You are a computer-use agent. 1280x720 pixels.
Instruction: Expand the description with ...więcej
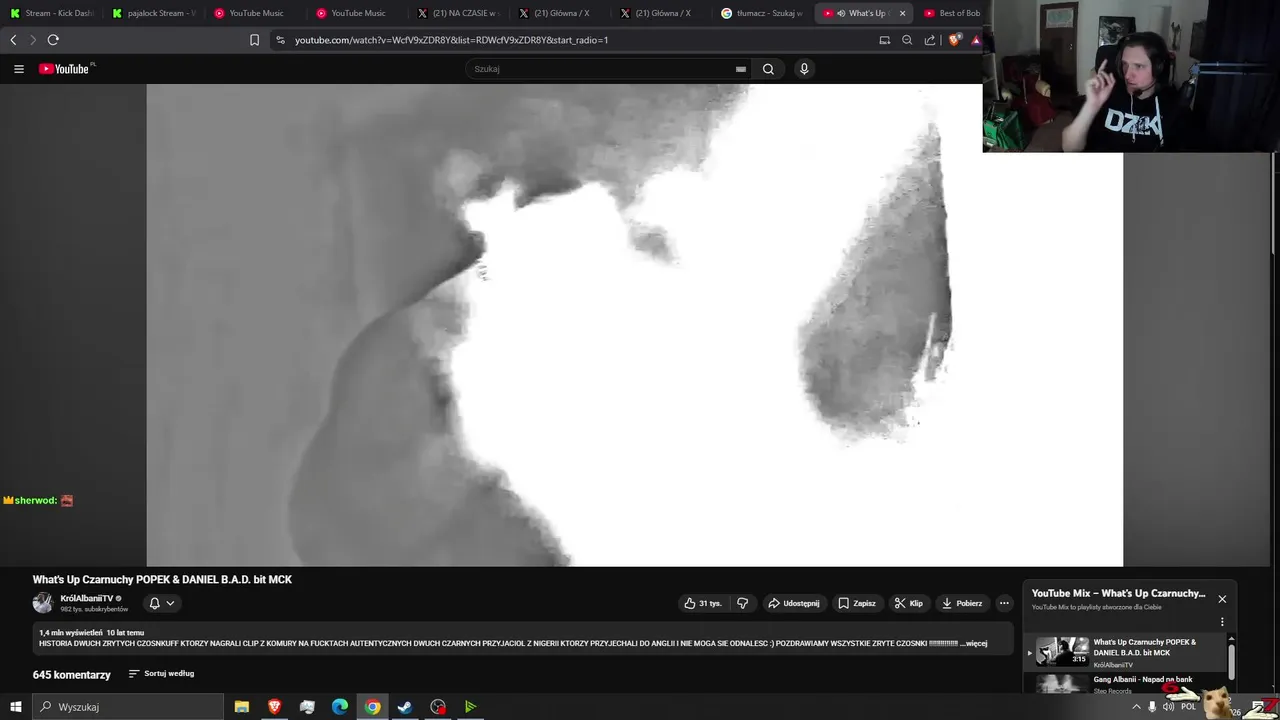[972, 644]
